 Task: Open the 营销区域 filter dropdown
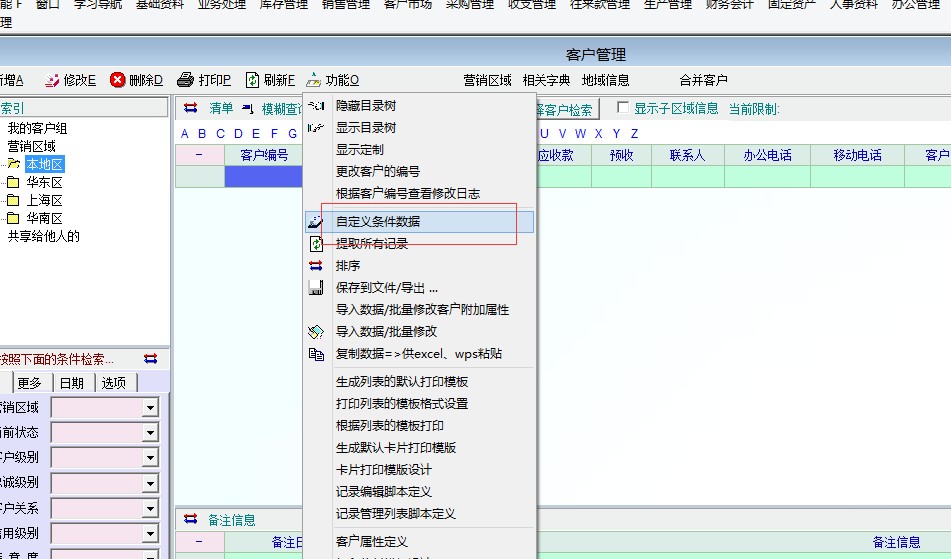point(150,408)
